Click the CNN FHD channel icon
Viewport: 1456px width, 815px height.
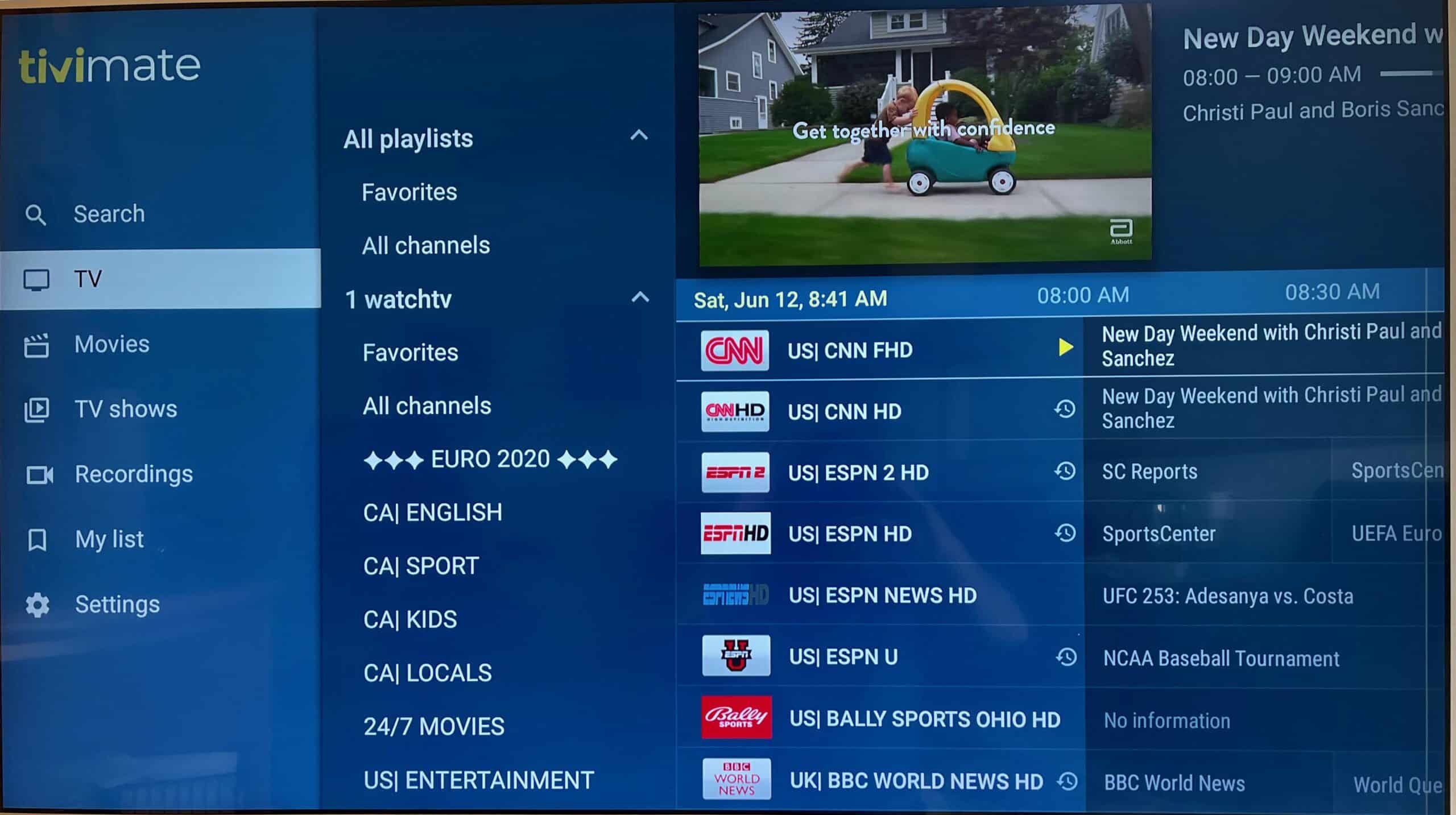[x=735, y=349]
